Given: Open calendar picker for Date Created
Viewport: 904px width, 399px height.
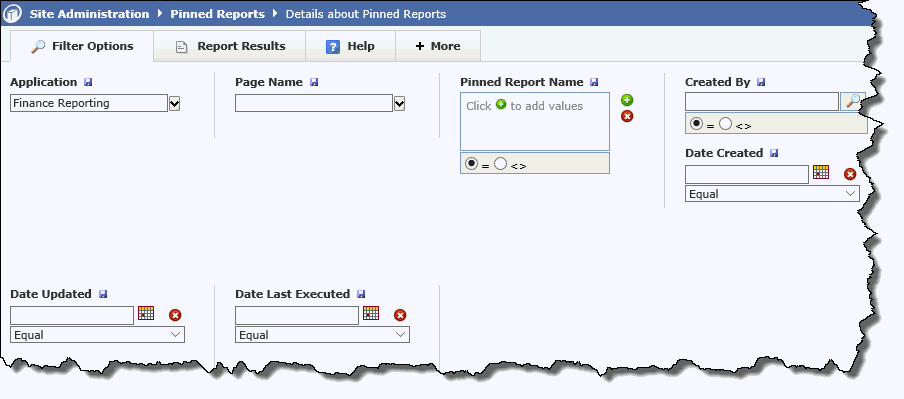Looking at the screenshot, I should point(821,172).
